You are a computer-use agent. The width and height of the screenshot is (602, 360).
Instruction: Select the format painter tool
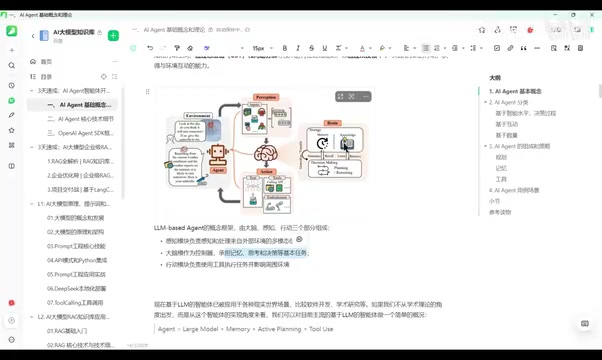point(177,48)
